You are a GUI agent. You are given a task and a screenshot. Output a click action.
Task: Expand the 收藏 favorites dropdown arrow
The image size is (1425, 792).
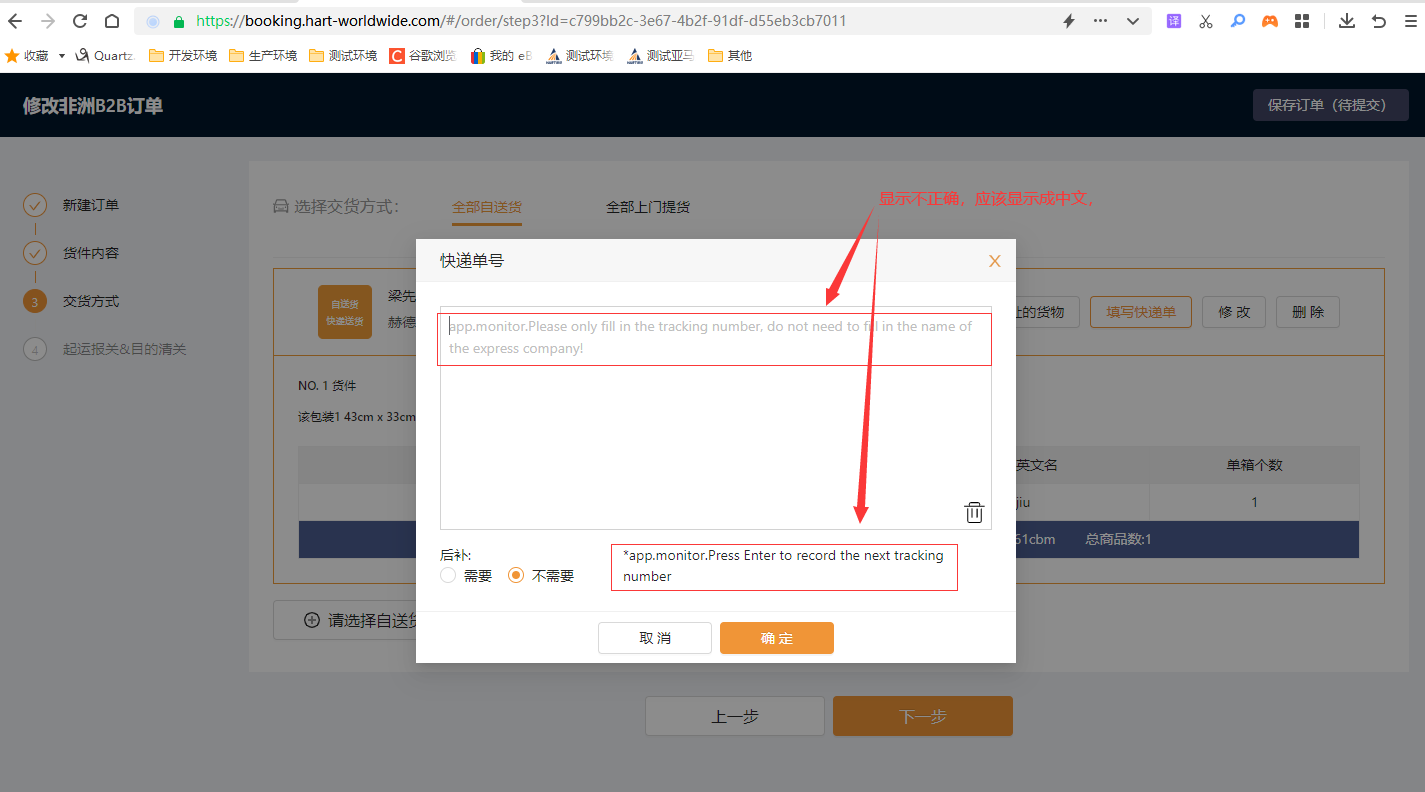click(62, 56)
